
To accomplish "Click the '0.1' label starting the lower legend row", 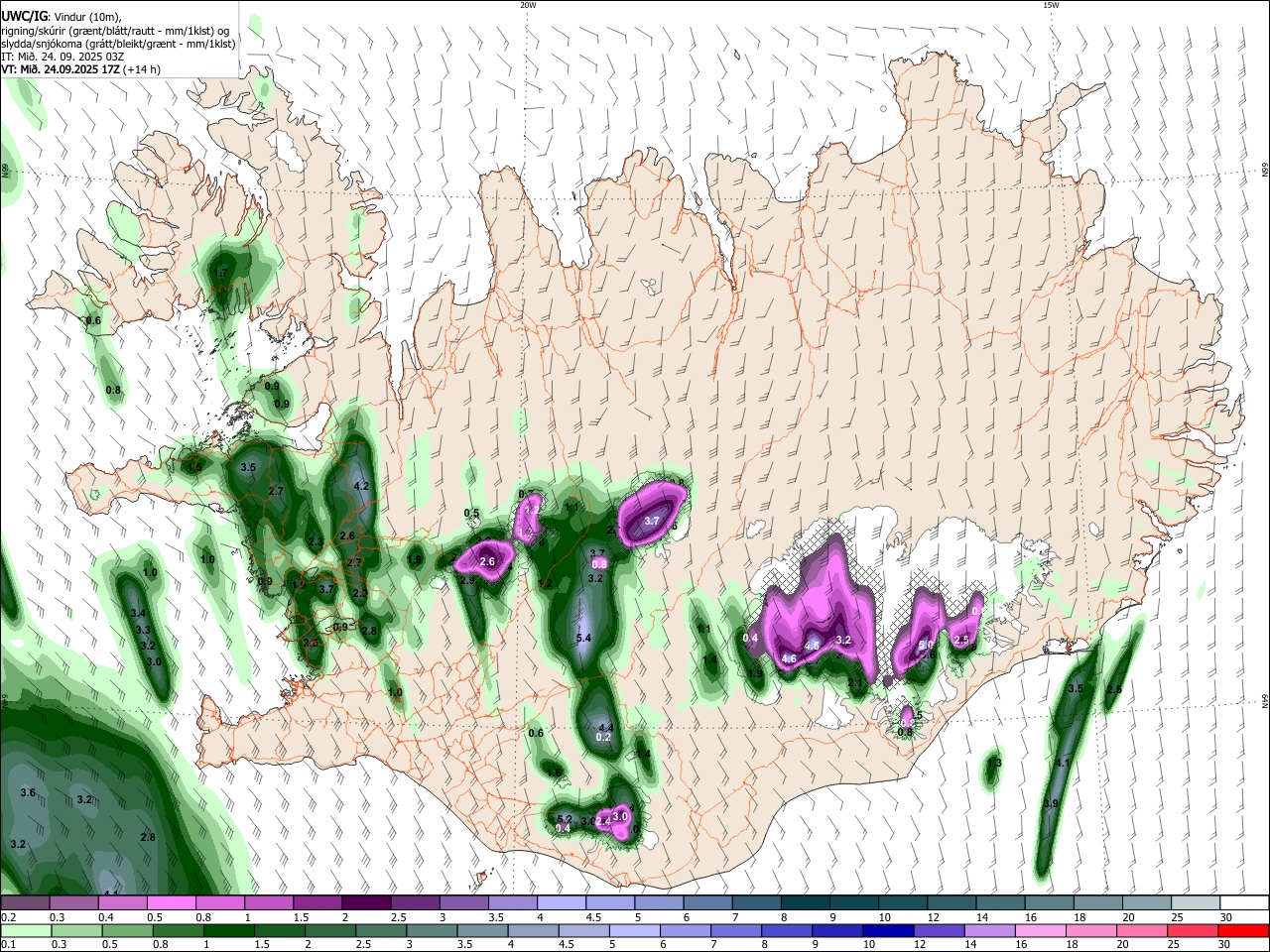I will (8, 946).
